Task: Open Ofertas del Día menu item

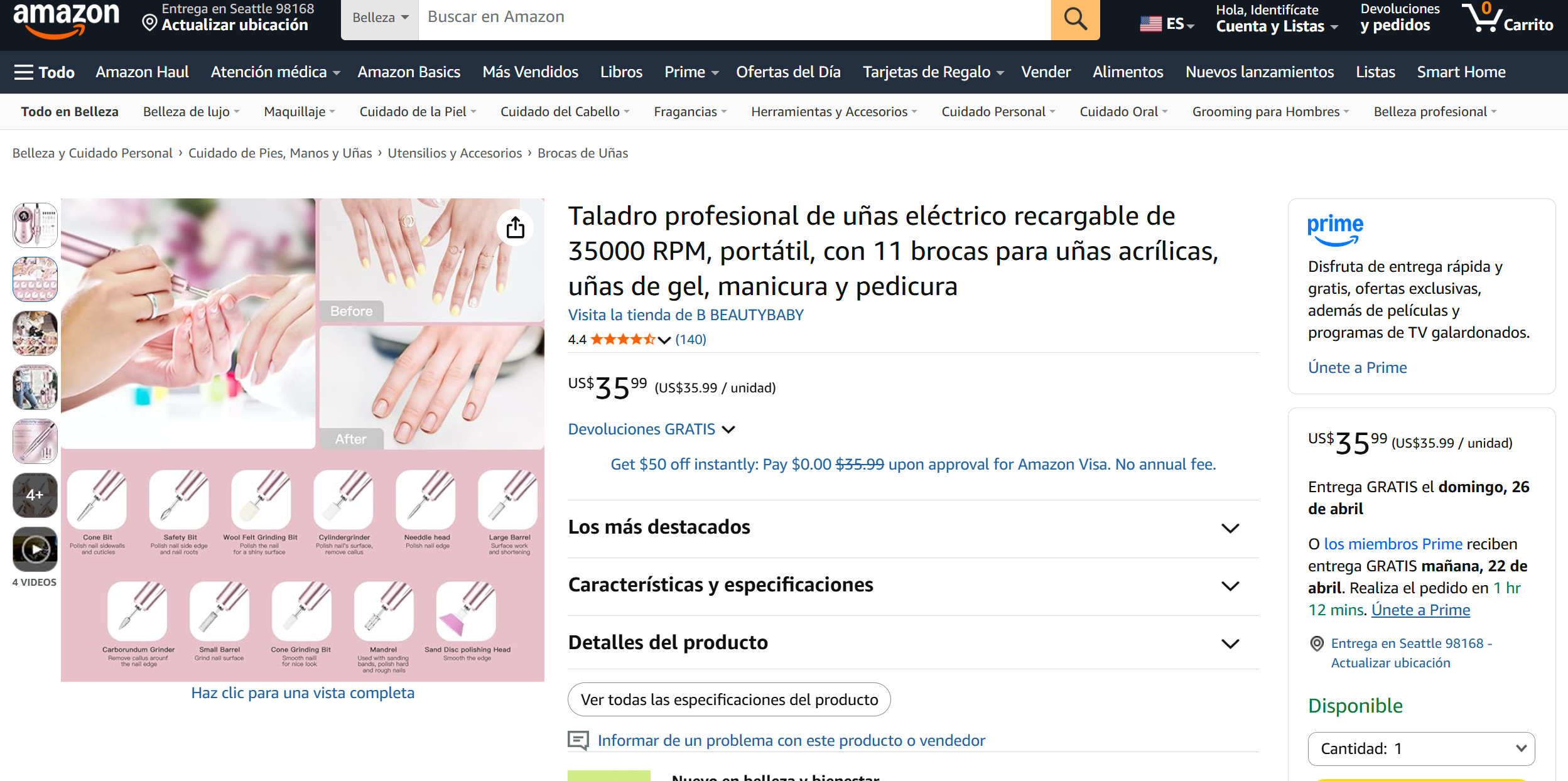Action: (788, 72)
